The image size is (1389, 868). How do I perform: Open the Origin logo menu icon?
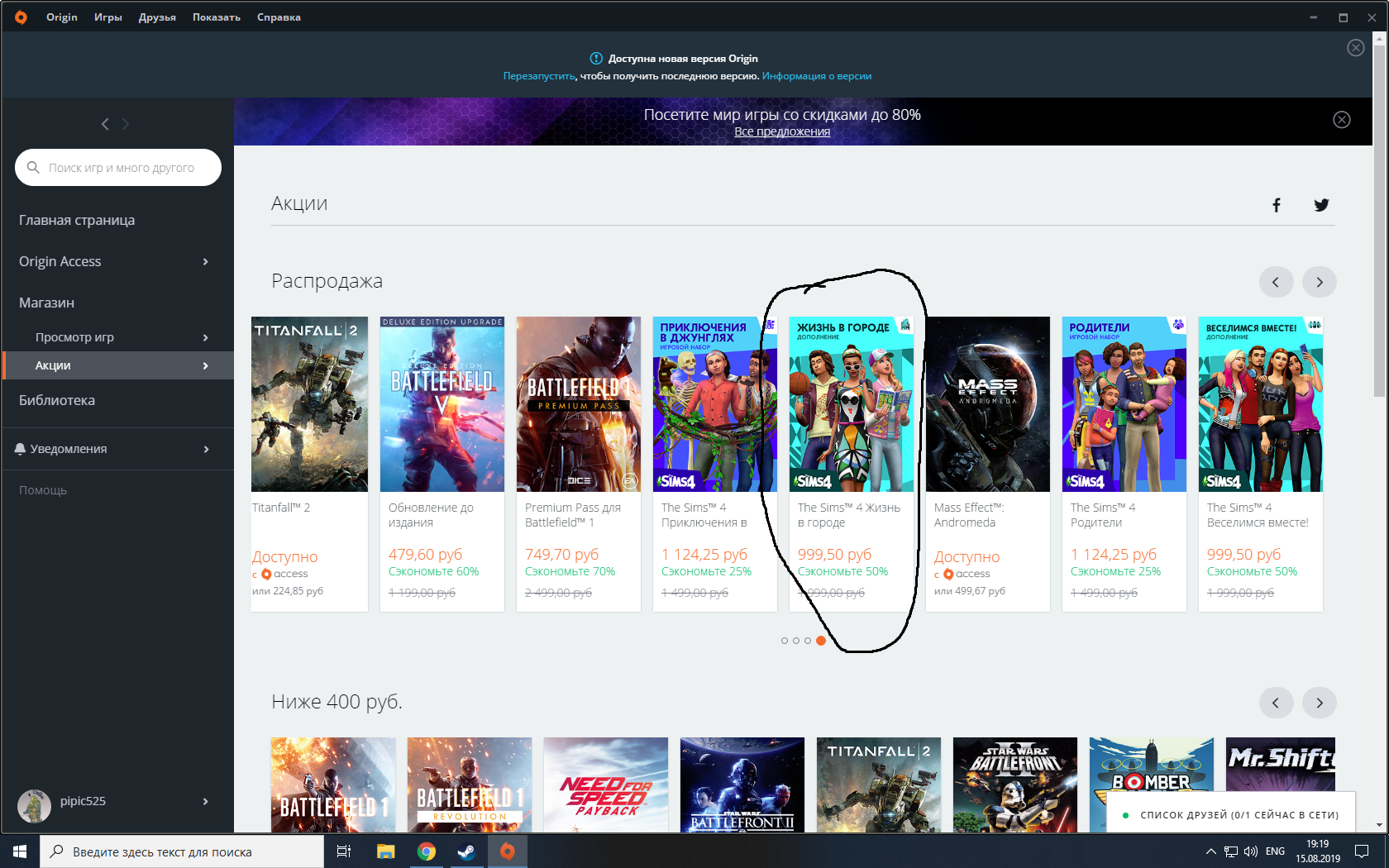21,17
